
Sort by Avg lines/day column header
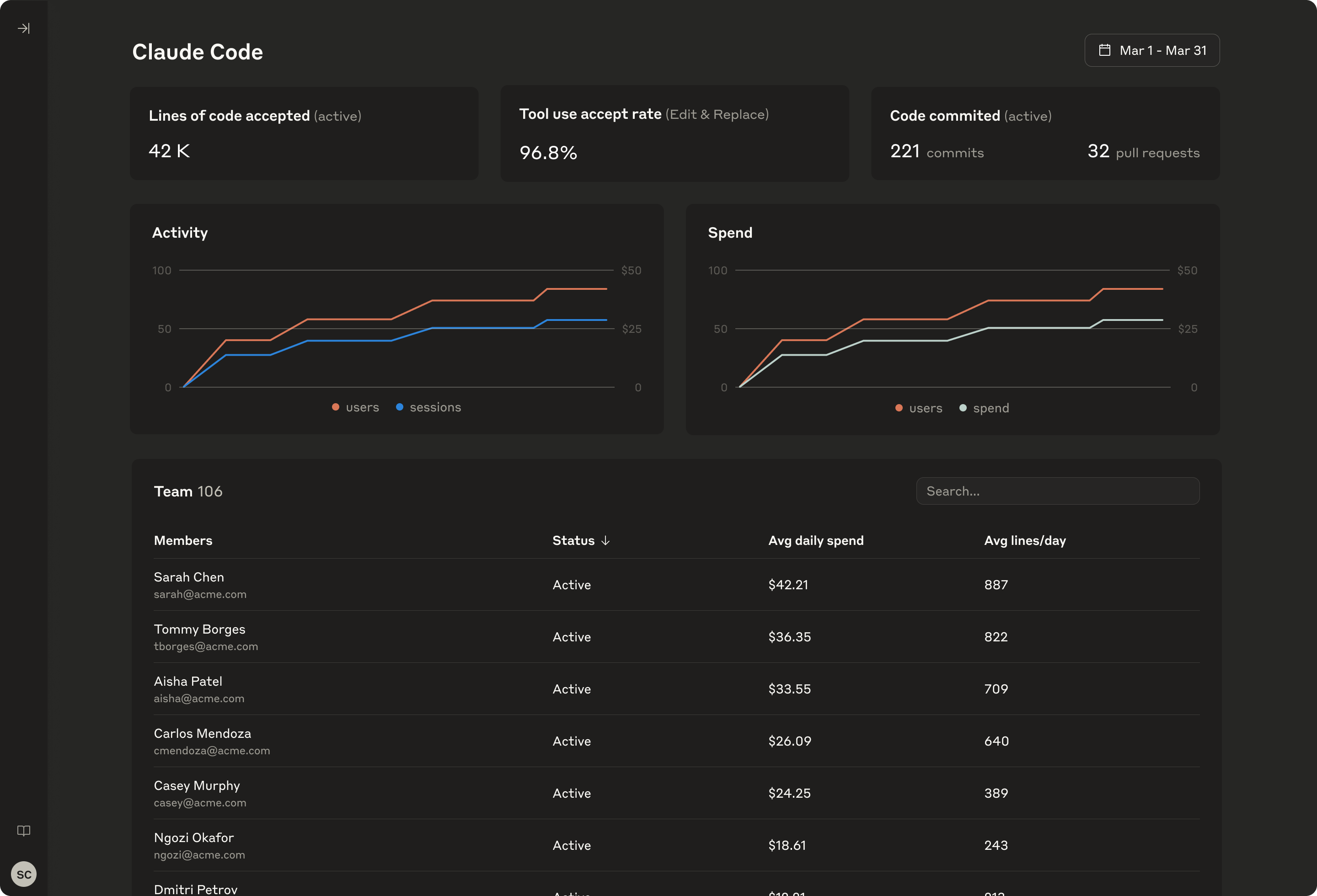[1025, 540]
